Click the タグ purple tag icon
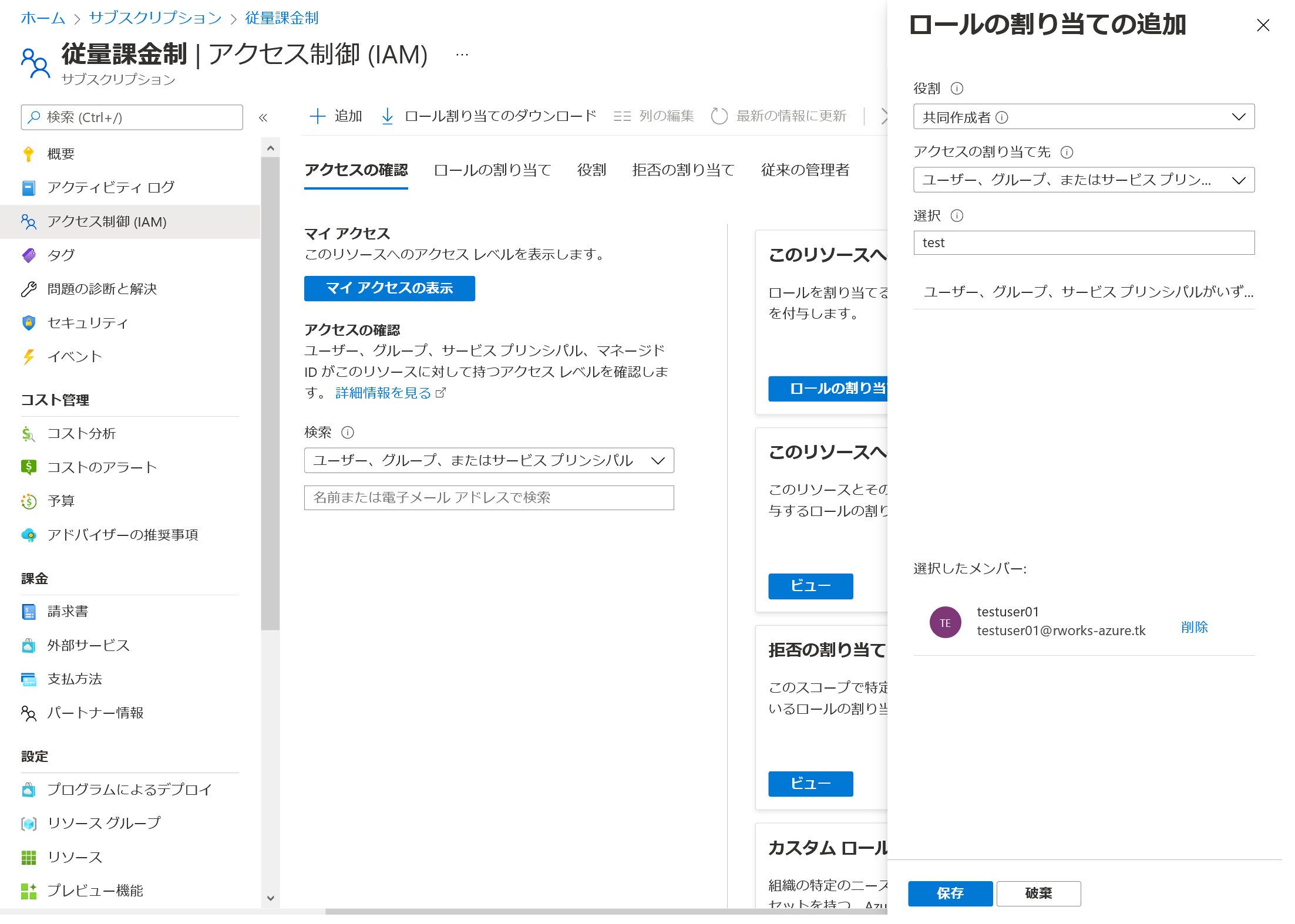 28,255
